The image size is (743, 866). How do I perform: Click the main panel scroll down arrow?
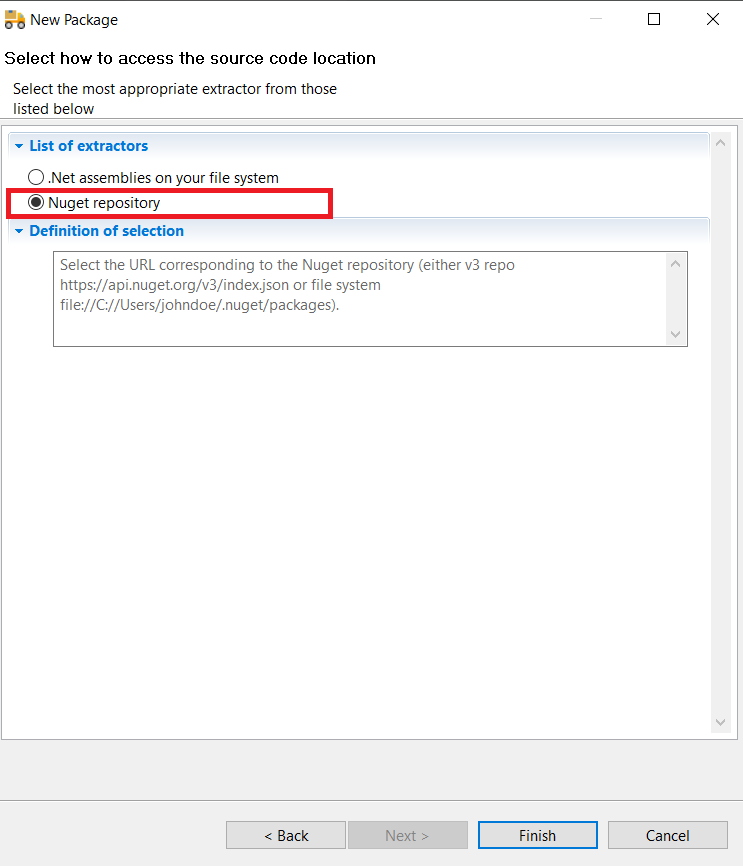720,722
